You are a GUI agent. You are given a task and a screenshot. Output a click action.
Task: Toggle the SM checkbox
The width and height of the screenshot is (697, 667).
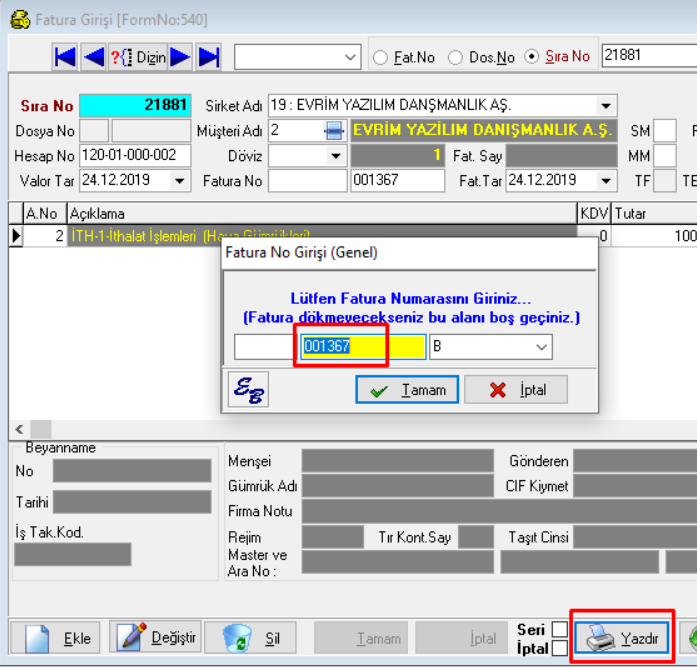[x=665, y=131]
